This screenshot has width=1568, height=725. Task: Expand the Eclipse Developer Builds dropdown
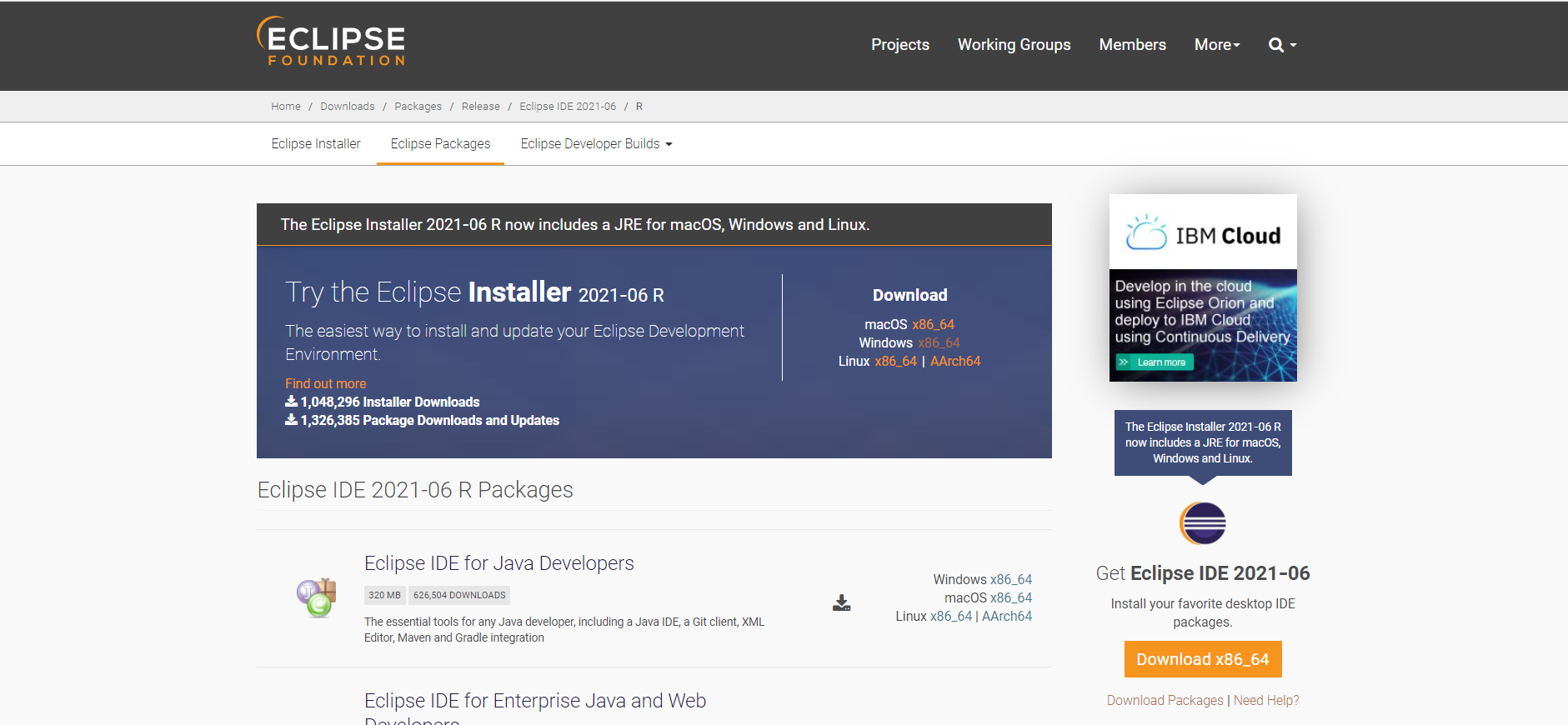pos(596,144)
